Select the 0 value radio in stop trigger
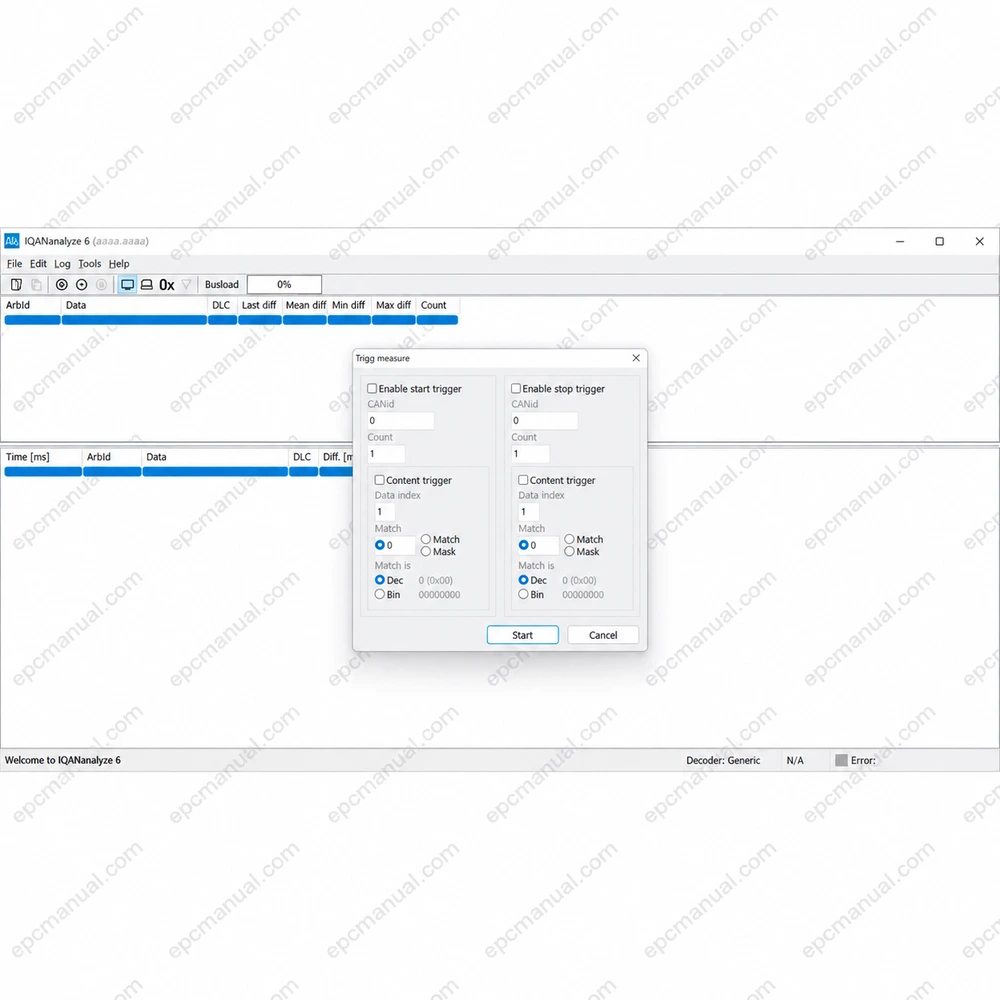The image size is (1000, 1000). tap(523, 545)
